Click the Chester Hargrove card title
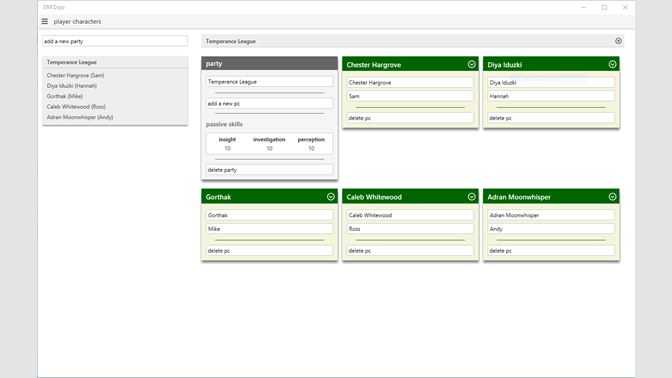672x378 pixels. (x=374, y=65)
